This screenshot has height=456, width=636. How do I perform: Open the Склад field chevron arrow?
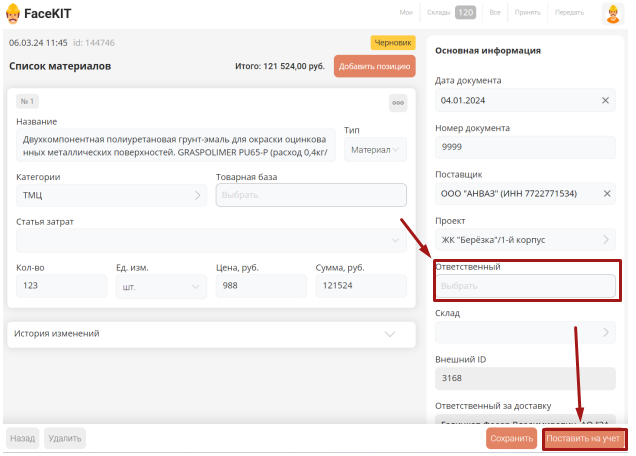coord(604,332)
